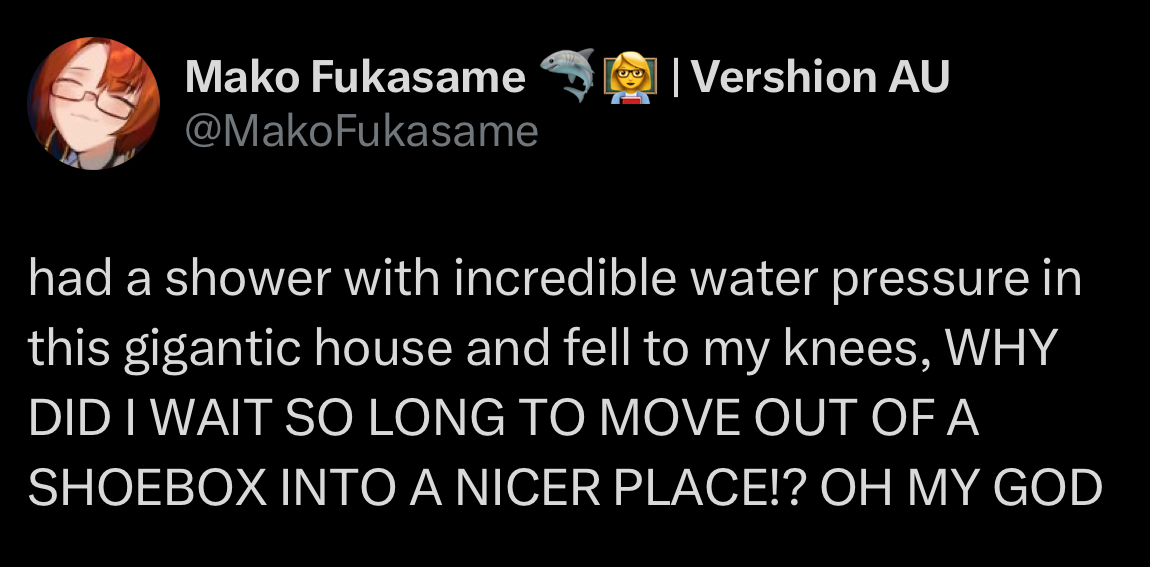This screenshot has height=567, width=1150.
Task: Visit the @MakoFukasame handle link
Action: pos(362,132)
